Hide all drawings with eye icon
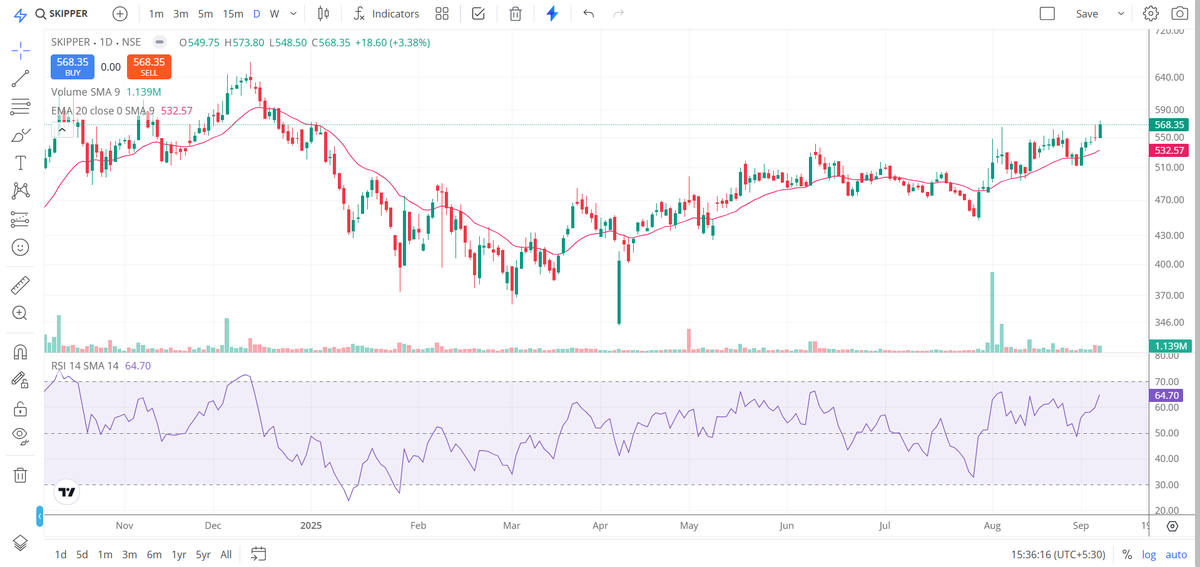Screen dimensions: 1200x567 click(x=20, y=436)
